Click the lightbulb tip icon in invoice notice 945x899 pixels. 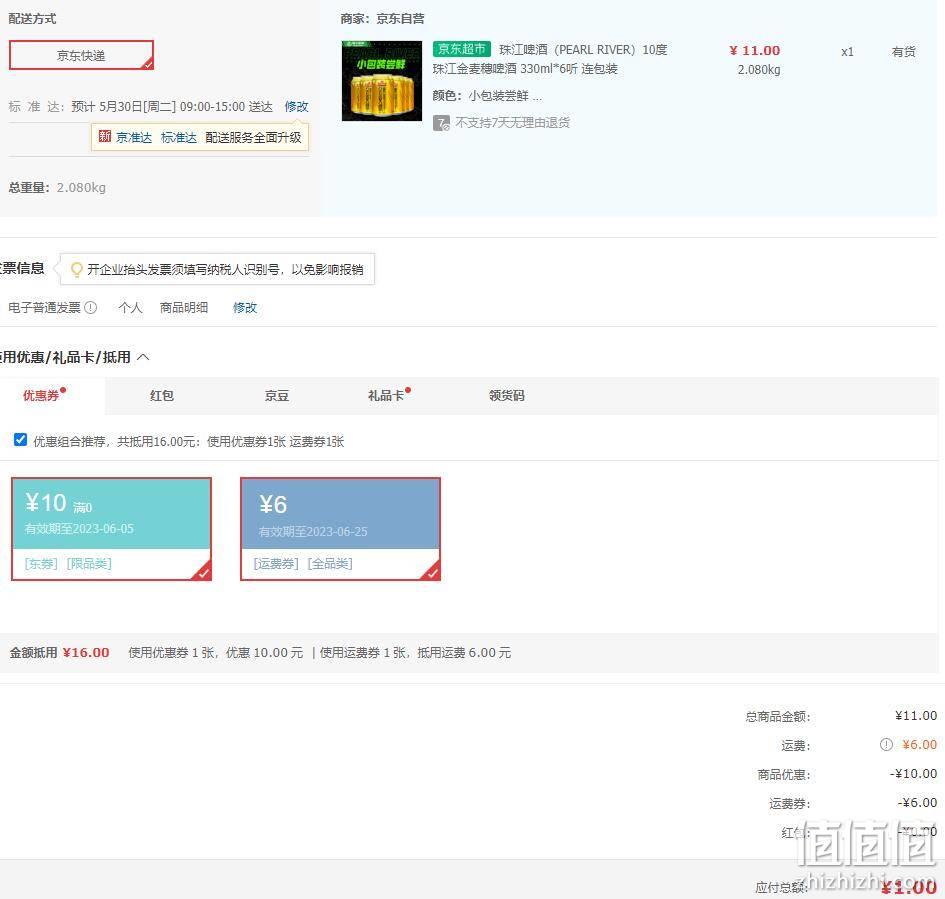77,269
